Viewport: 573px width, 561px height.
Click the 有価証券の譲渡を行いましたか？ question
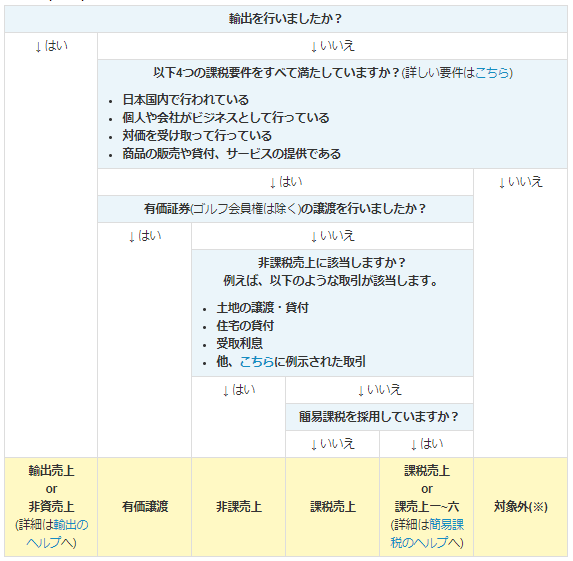(285, 209)
